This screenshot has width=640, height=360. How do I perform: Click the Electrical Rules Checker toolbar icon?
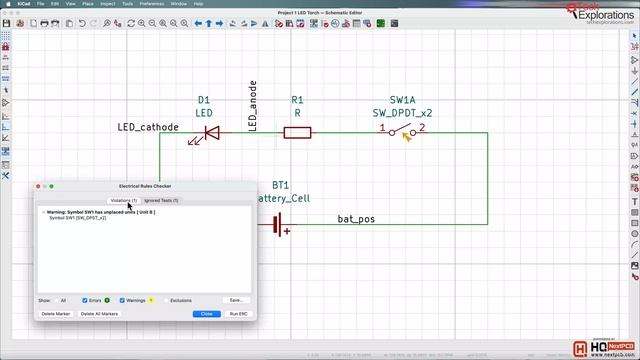coord(325,24)
